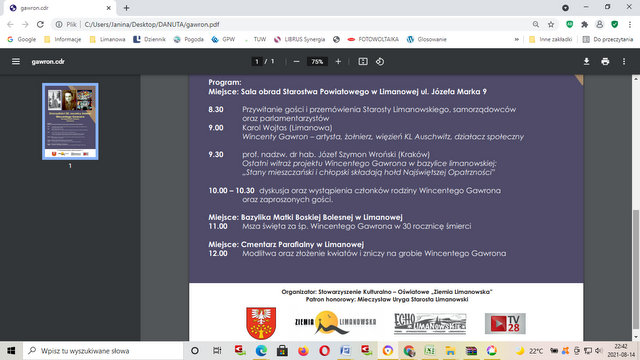
Task: Download the PDF file
Action: pos(586,62)
